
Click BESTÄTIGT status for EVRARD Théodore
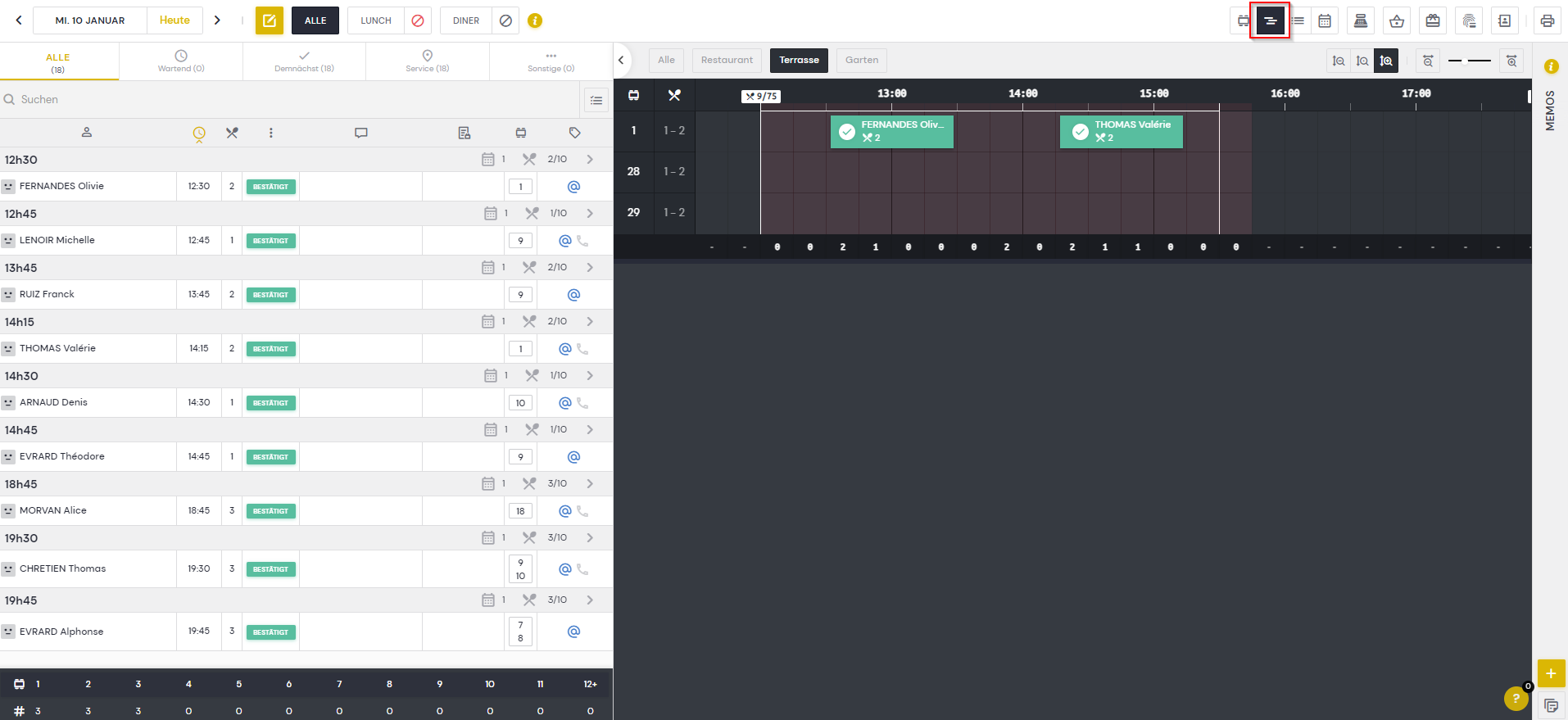270,457
